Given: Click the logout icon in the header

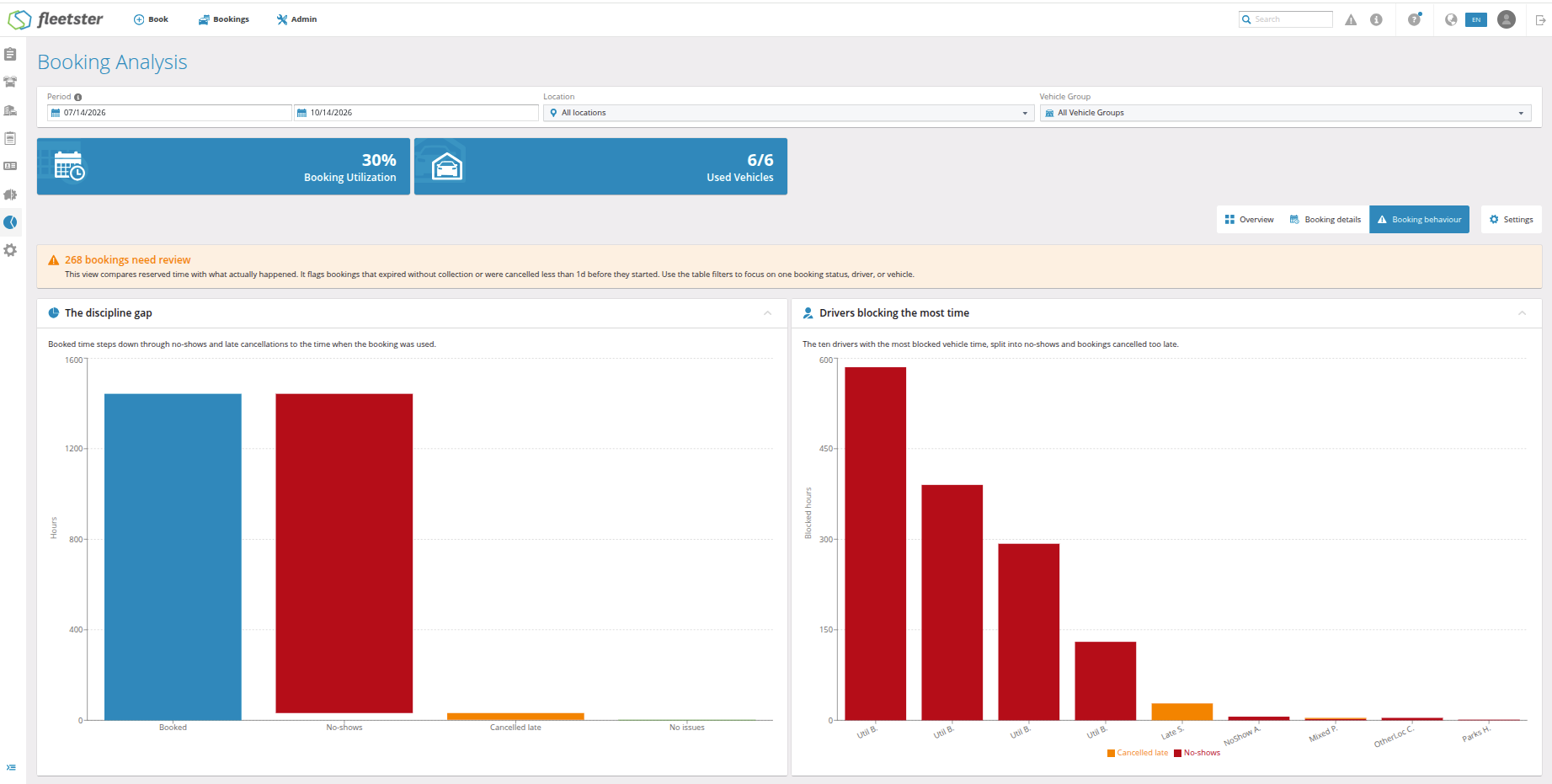Looking at the screenshot, I should click(x=1540, y=19).
